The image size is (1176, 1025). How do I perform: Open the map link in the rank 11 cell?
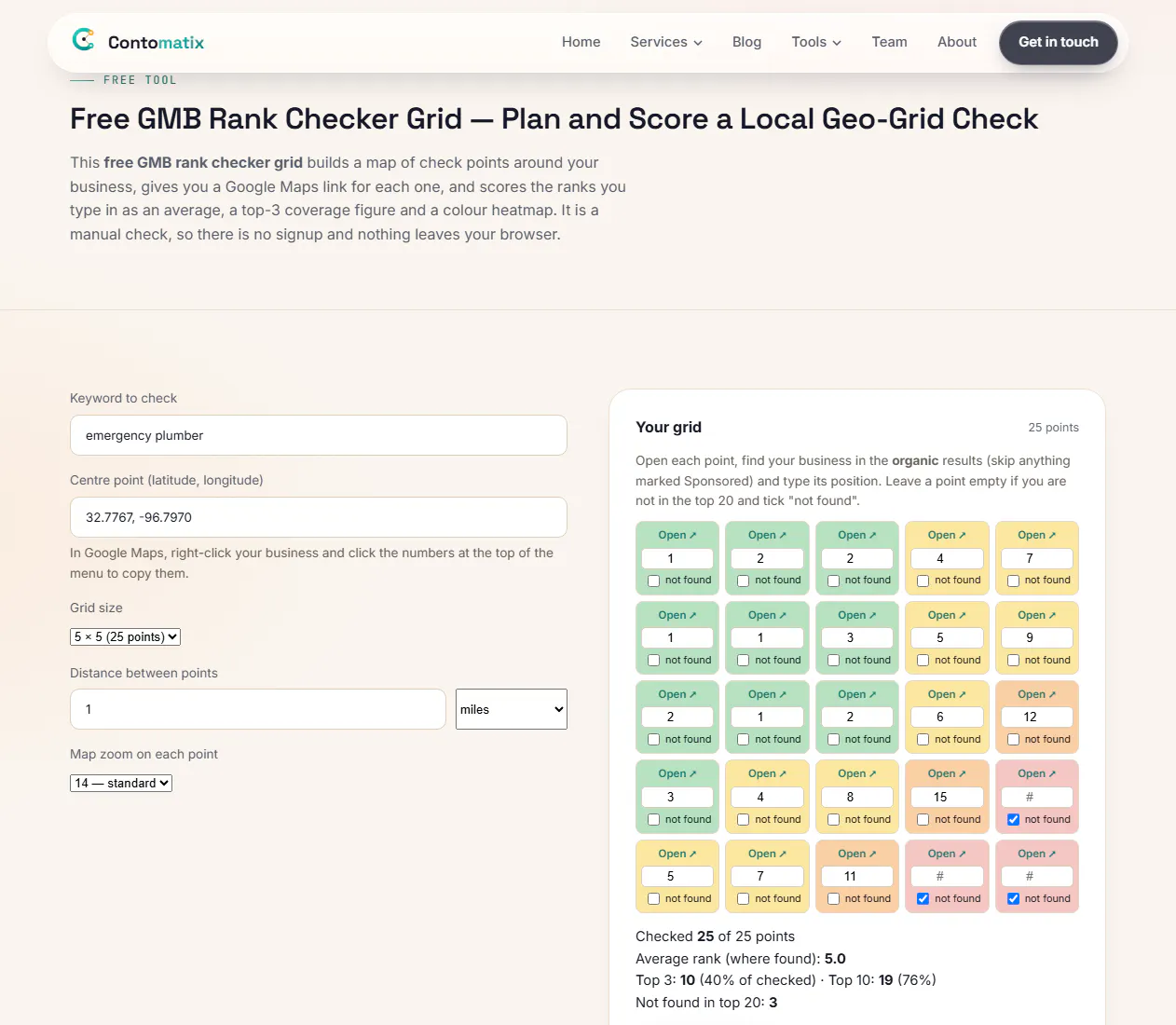(857, 854)
